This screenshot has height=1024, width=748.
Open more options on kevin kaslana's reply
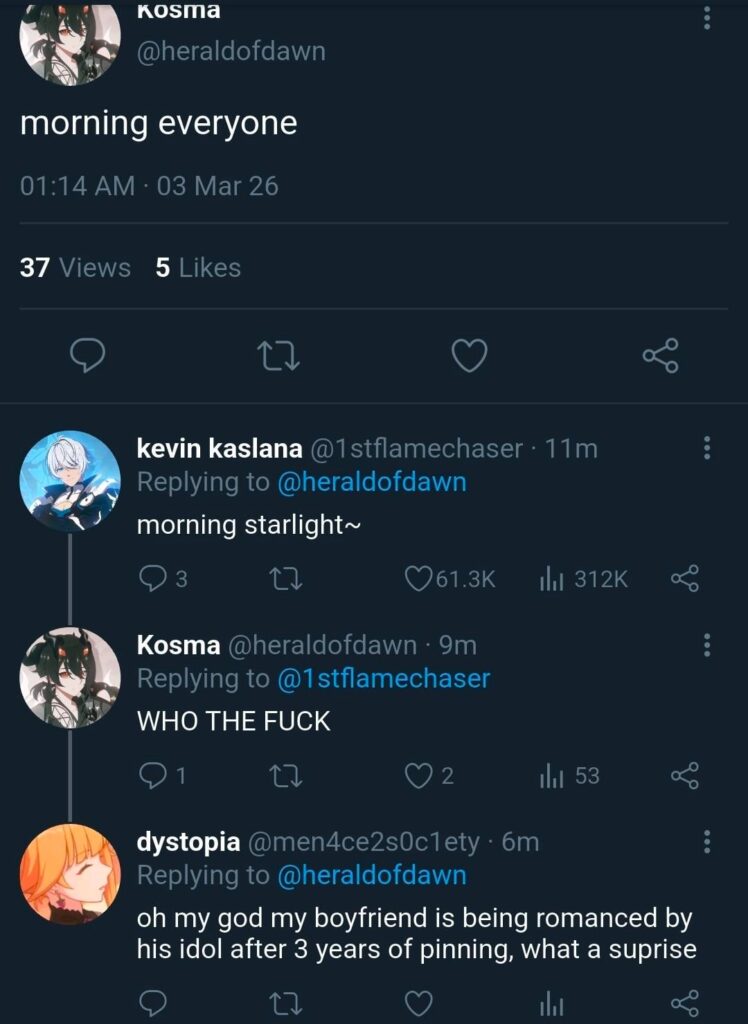[707, 448]
